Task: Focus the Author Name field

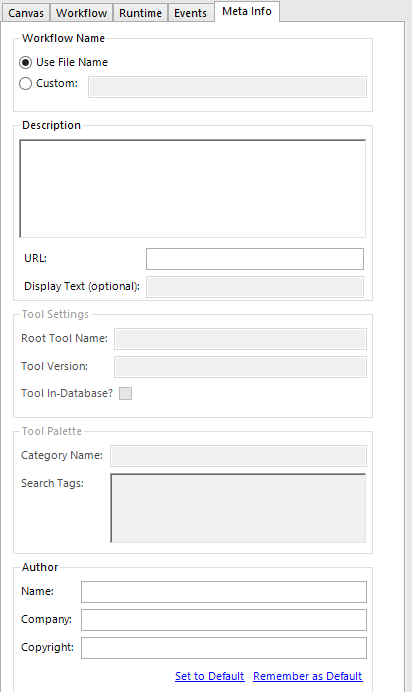Action: [224, 592]
